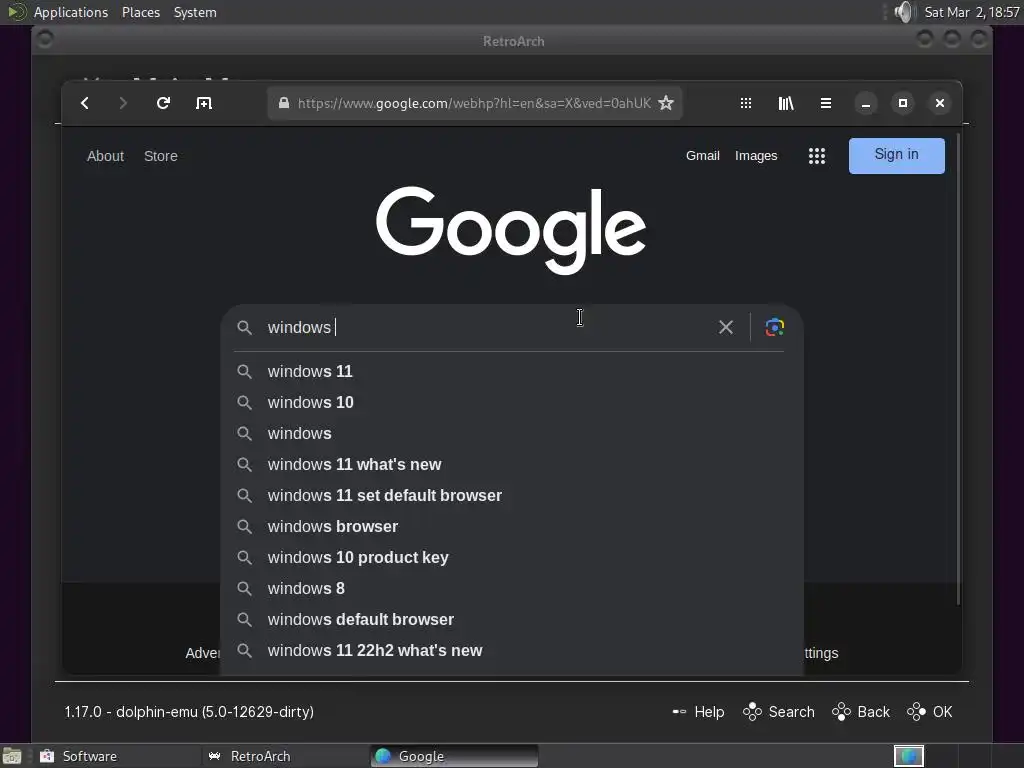
Task: Open the Store link
Action: click(161, 156)
